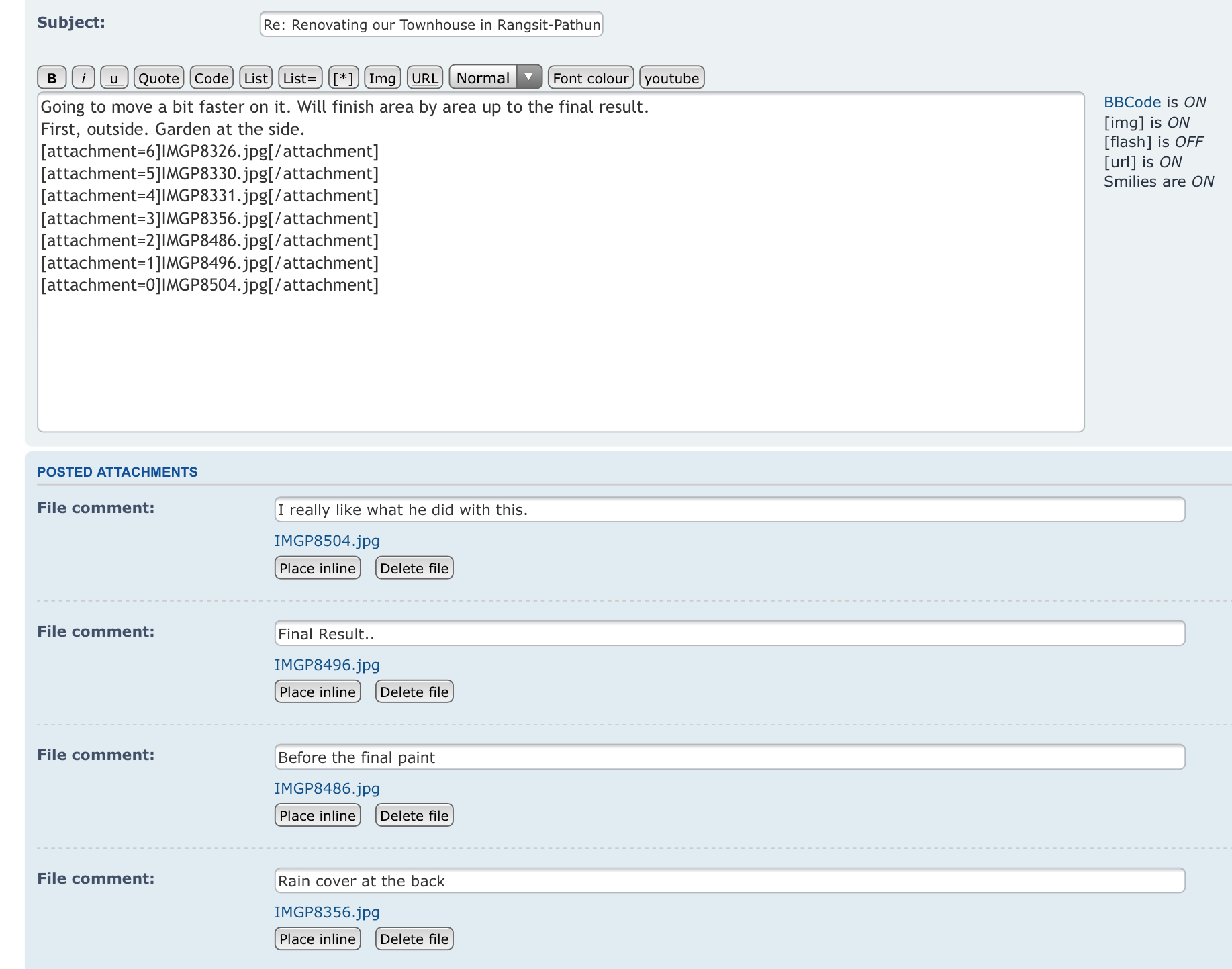Click the youtube embed button
The image size is (1232, 969).
coord(671,78)
